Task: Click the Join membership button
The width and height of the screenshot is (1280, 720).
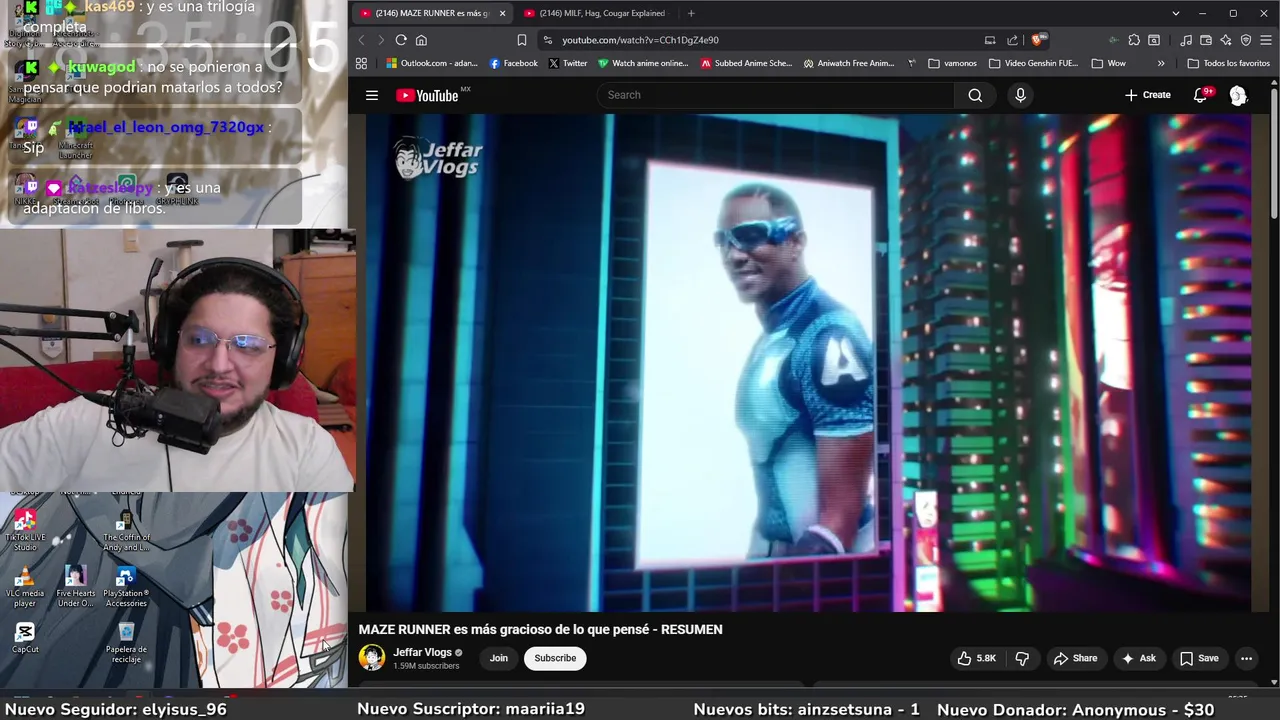Action: pyautogui.click(x=499, y=658)
